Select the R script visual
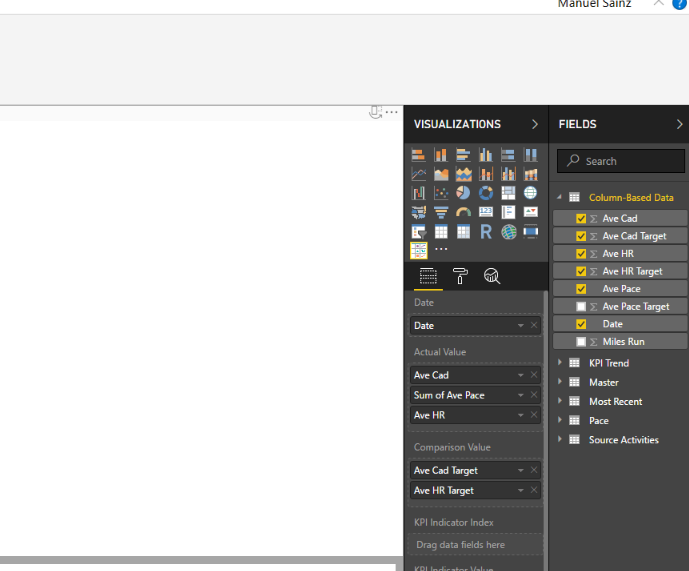This screenshot has height=571, width=689. (486, 232)
